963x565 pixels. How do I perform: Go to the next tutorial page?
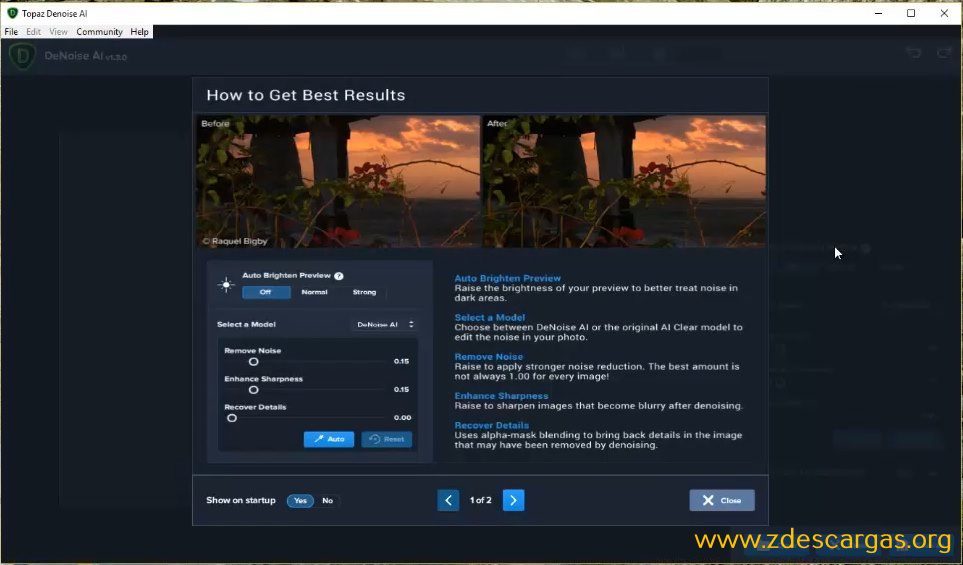pyautogui.click(x=513, y=500)
